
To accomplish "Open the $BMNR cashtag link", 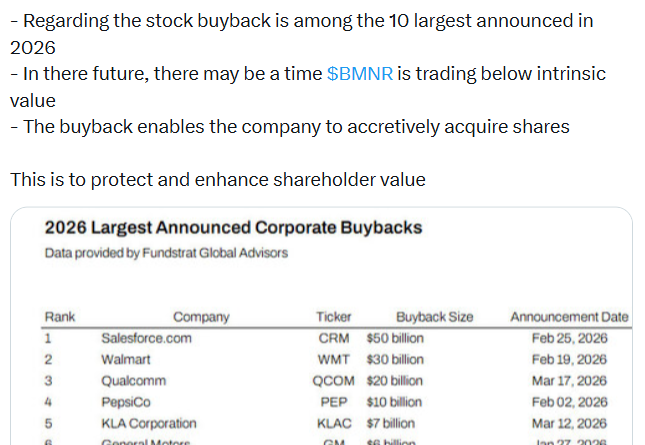I will [359, 74].
